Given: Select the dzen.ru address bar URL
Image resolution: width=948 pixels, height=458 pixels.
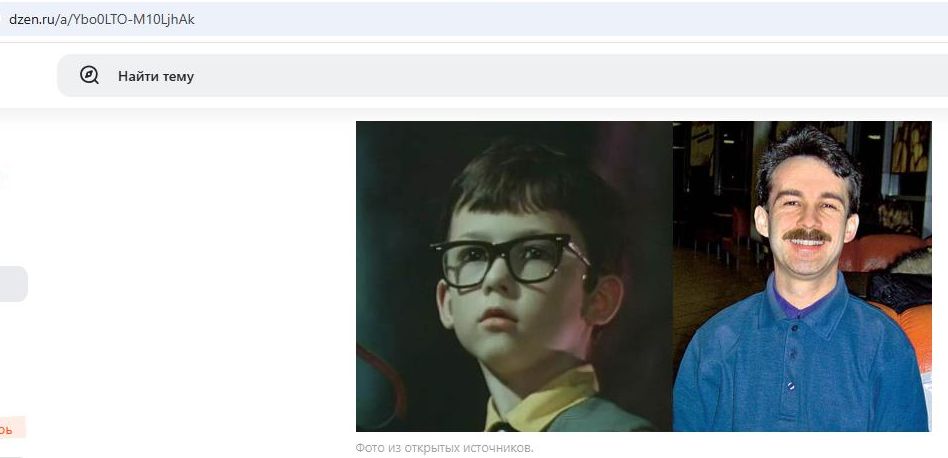Looking at the screenshot, I should coord(102,19).
